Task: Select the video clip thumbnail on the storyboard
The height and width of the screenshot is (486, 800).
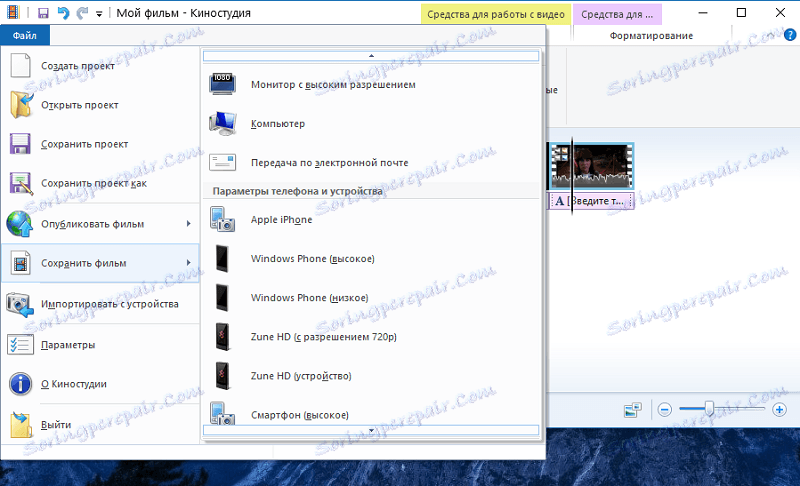Action: [592, 166]
